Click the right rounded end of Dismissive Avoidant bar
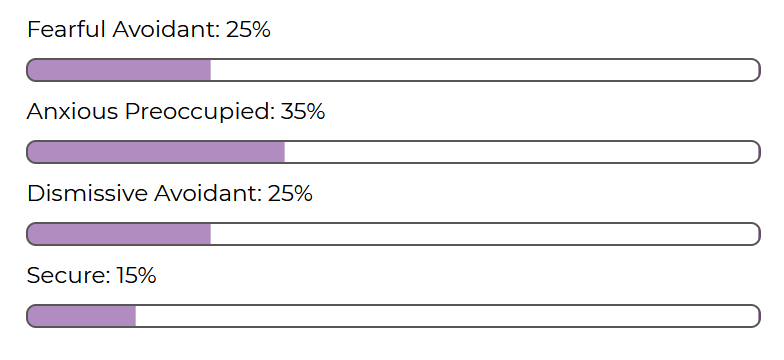Screen dimensions: 784x360 click(x=754, y=234)
